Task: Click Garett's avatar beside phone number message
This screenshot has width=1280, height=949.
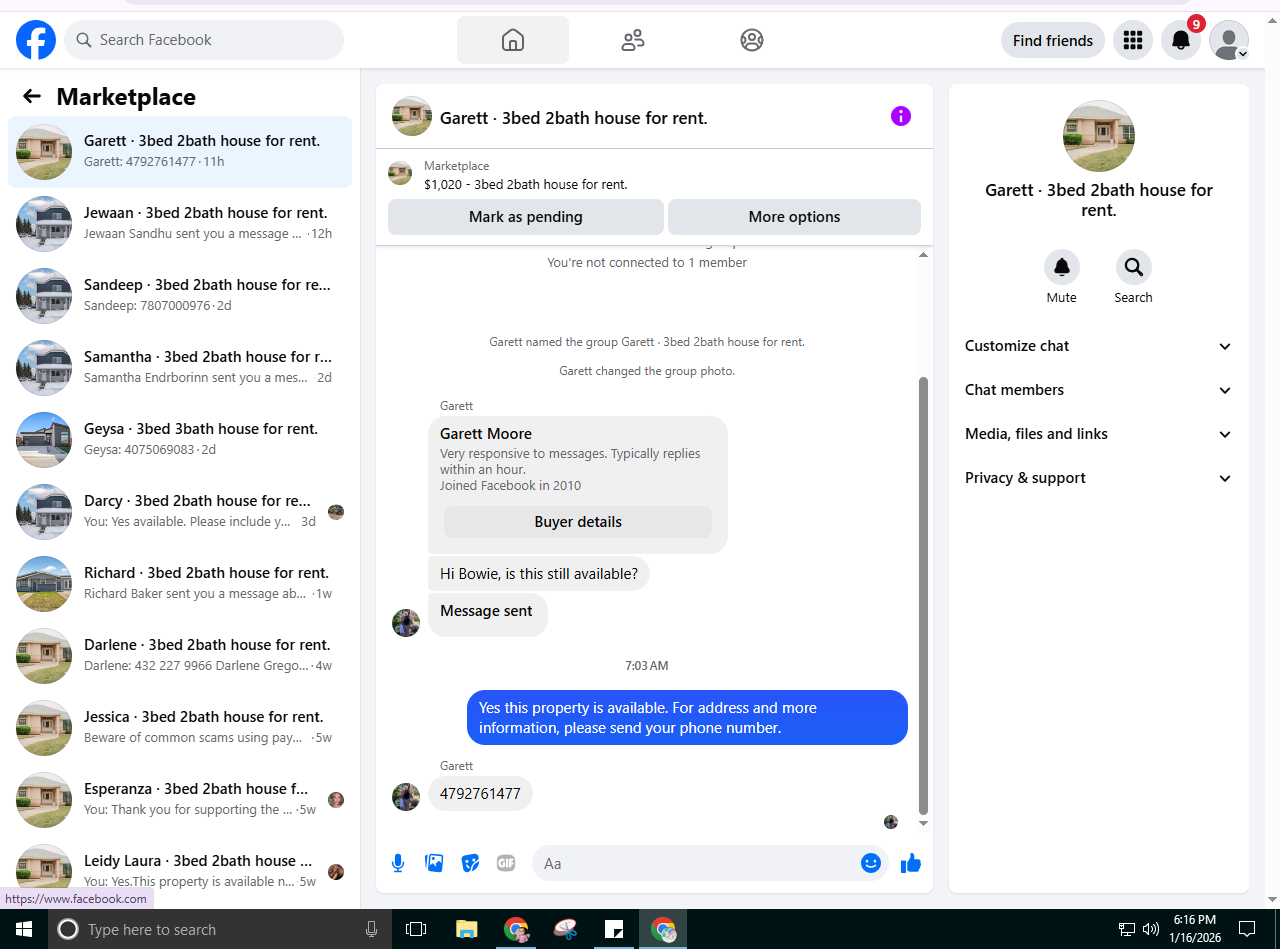Action: click(x=406, y=797)
